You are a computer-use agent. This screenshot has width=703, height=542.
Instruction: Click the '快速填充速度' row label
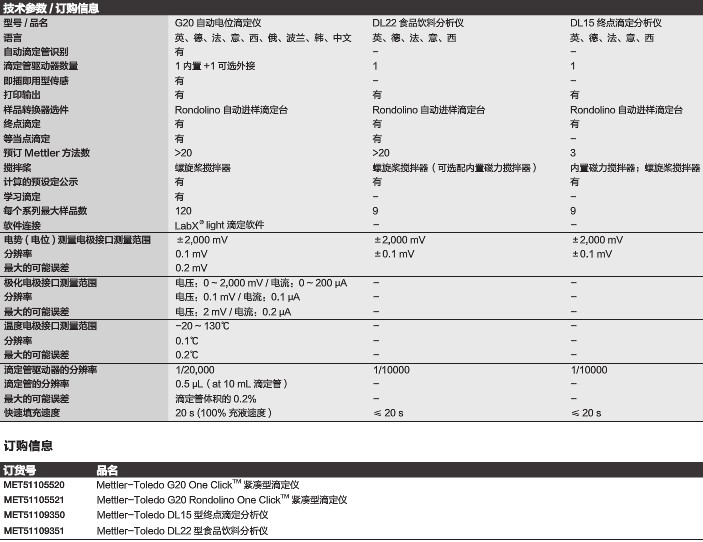point(31,412)
